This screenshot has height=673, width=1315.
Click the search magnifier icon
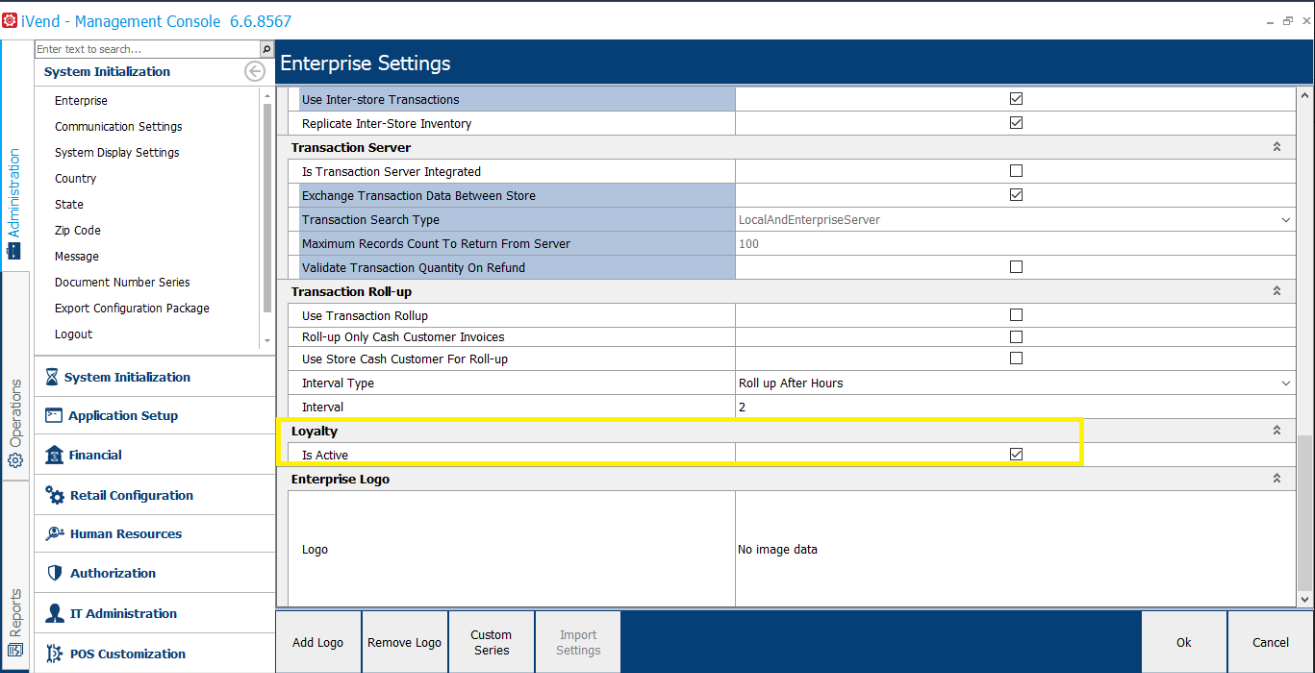[x=266, y=49]
